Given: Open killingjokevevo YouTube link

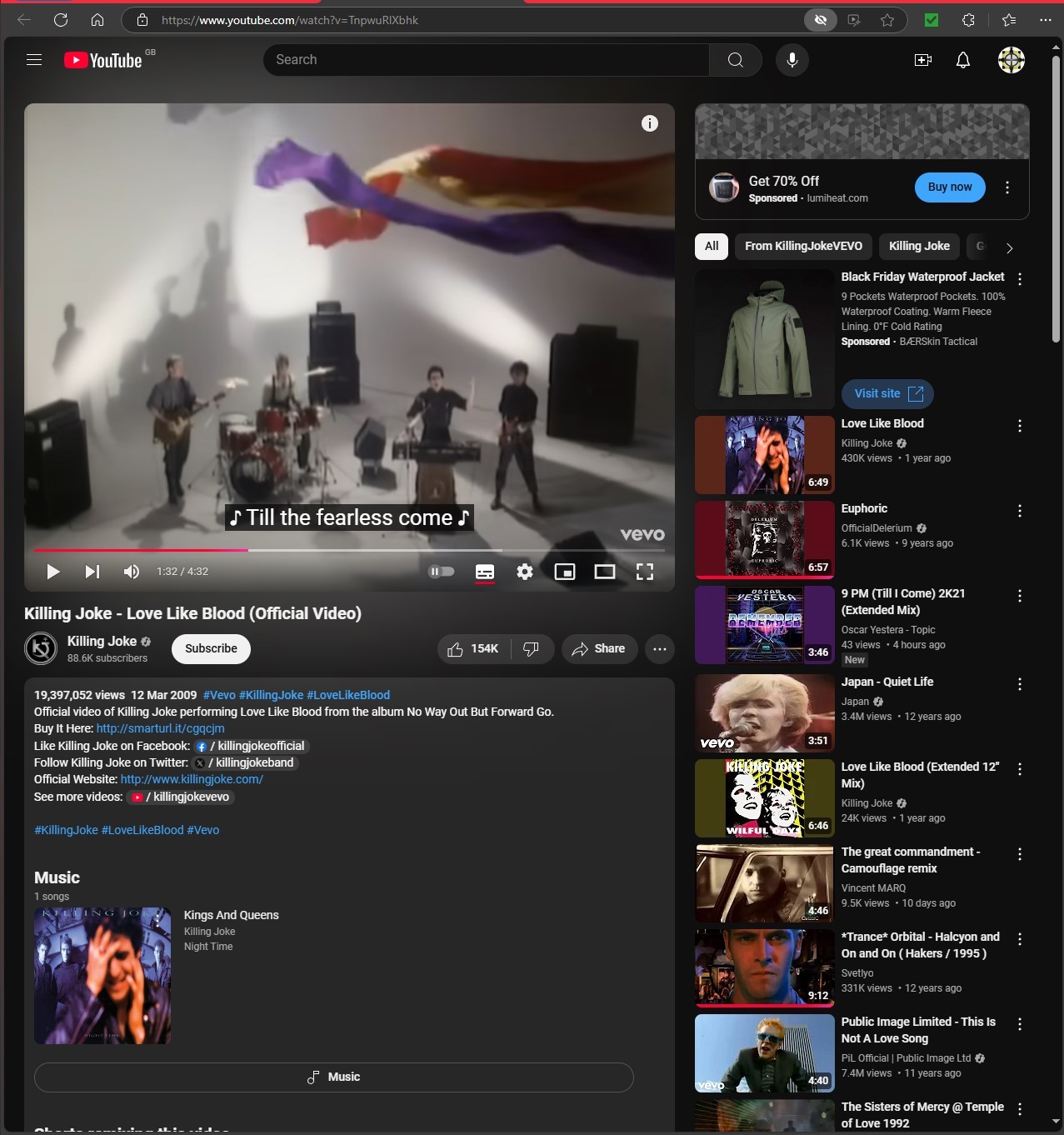Looking at the screenshot, I should click(181, 797).
